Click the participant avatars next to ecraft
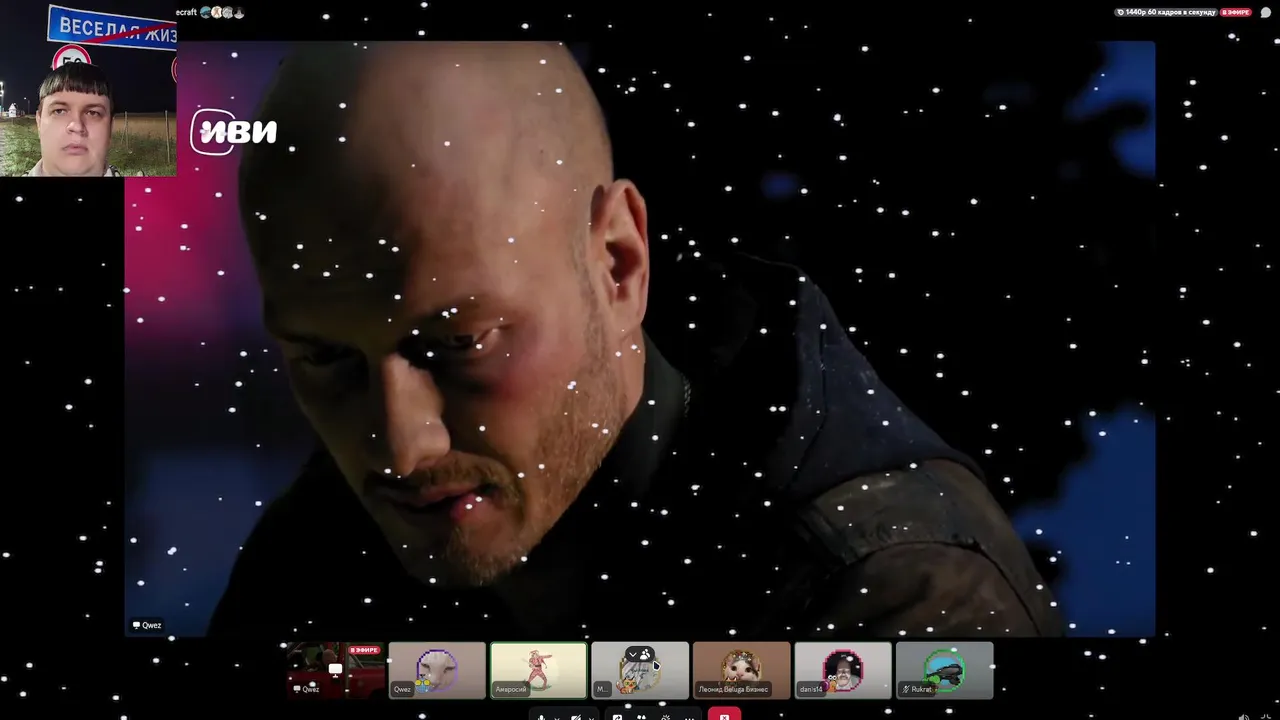 click(222, 12)
